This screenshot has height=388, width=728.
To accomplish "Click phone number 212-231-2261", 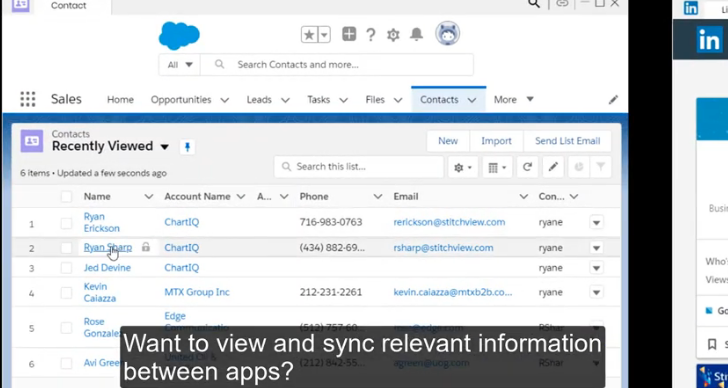I will [x=331, y=292].
